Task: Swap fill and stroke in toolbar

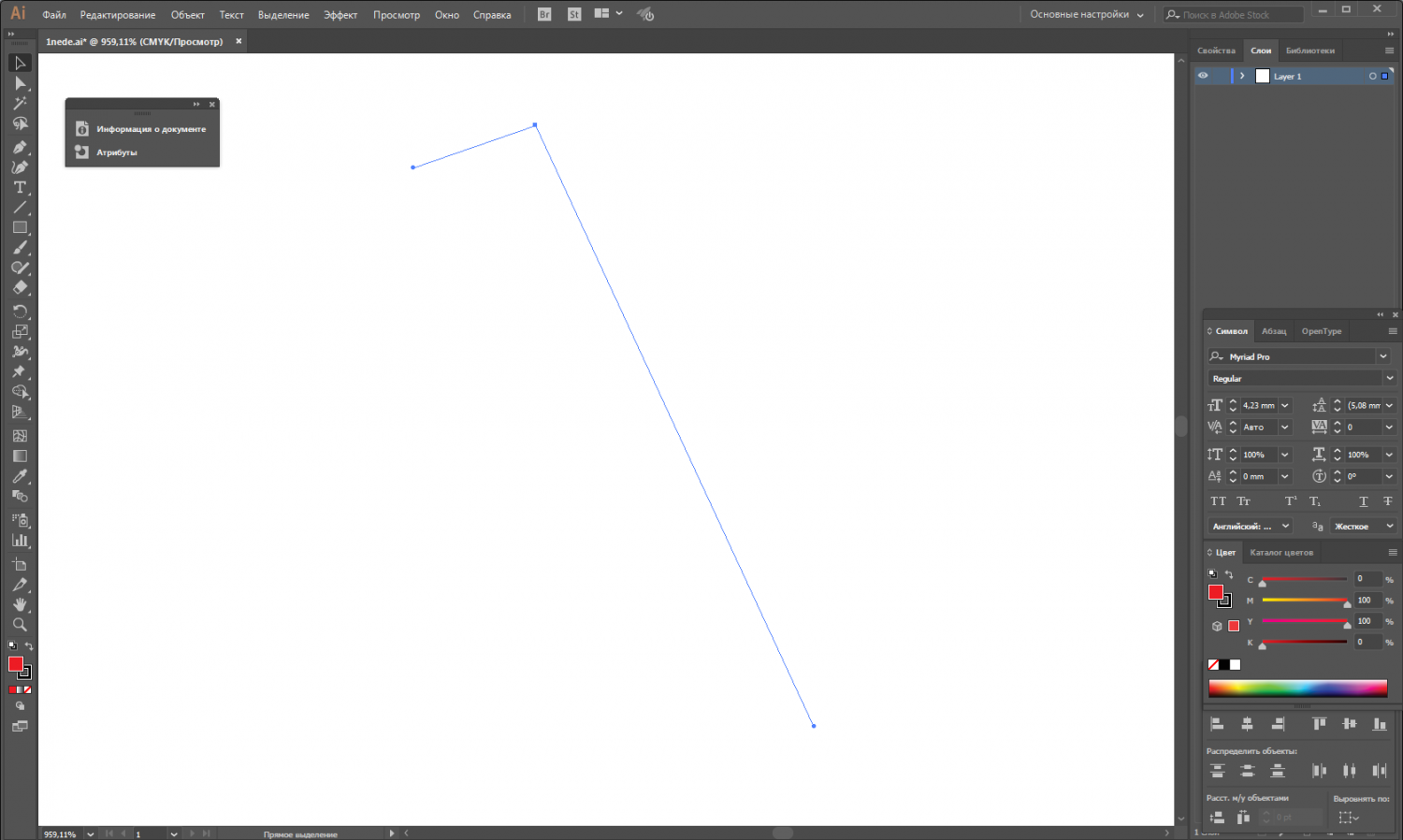Action: [x=29, y=646]
